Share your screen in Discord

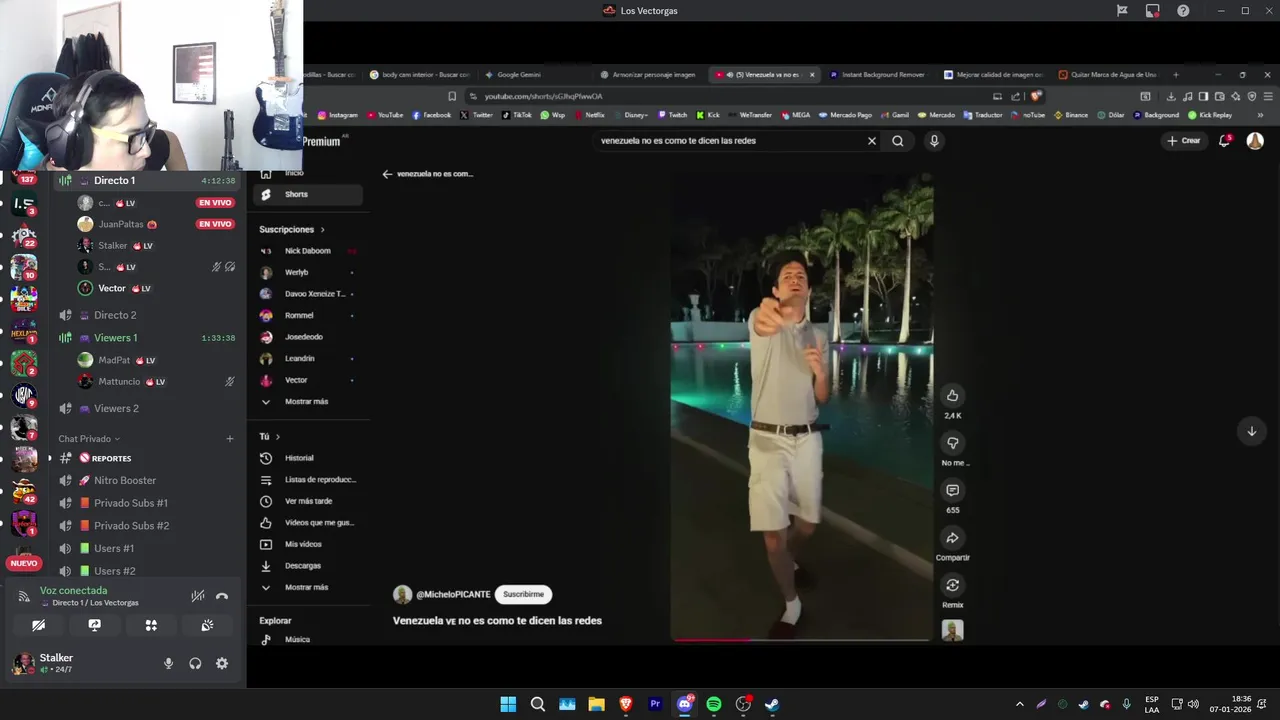click(94, 625)
